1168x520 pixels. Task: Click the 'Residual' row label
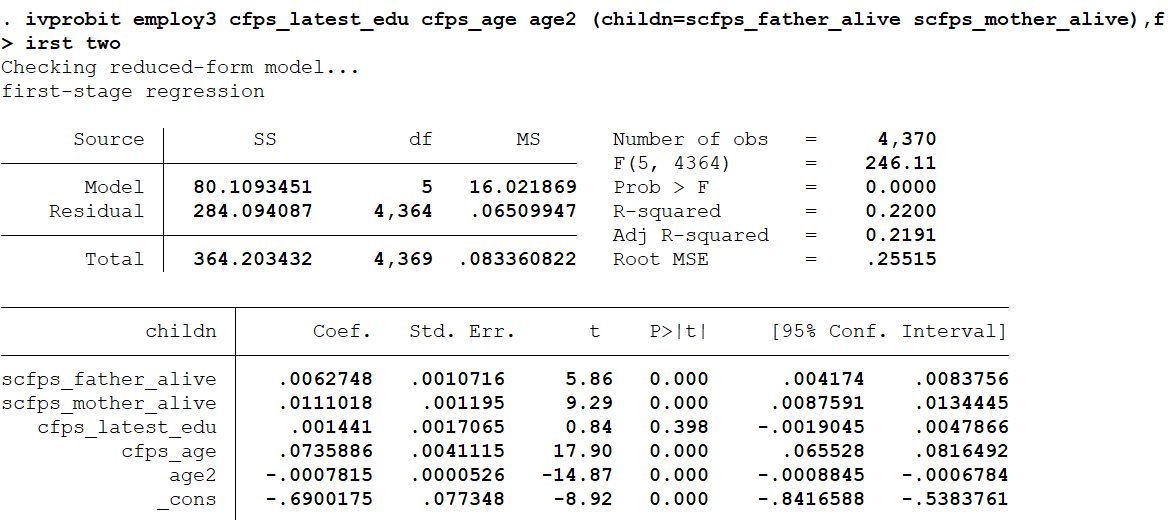[x=96, y=211]
